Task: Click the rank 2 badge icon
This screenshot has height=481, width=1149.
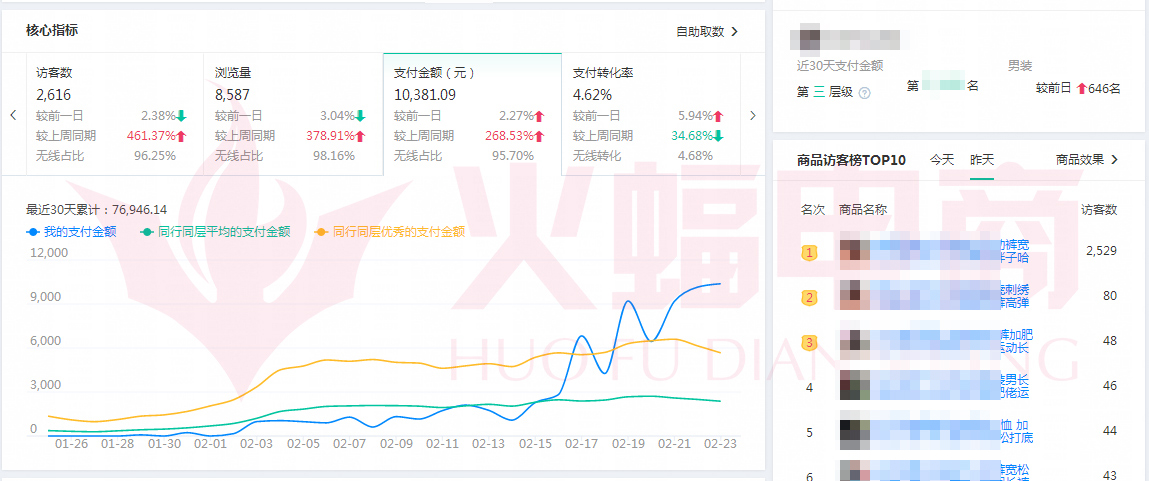Action: pyautogui.click(x=810, y=297)
